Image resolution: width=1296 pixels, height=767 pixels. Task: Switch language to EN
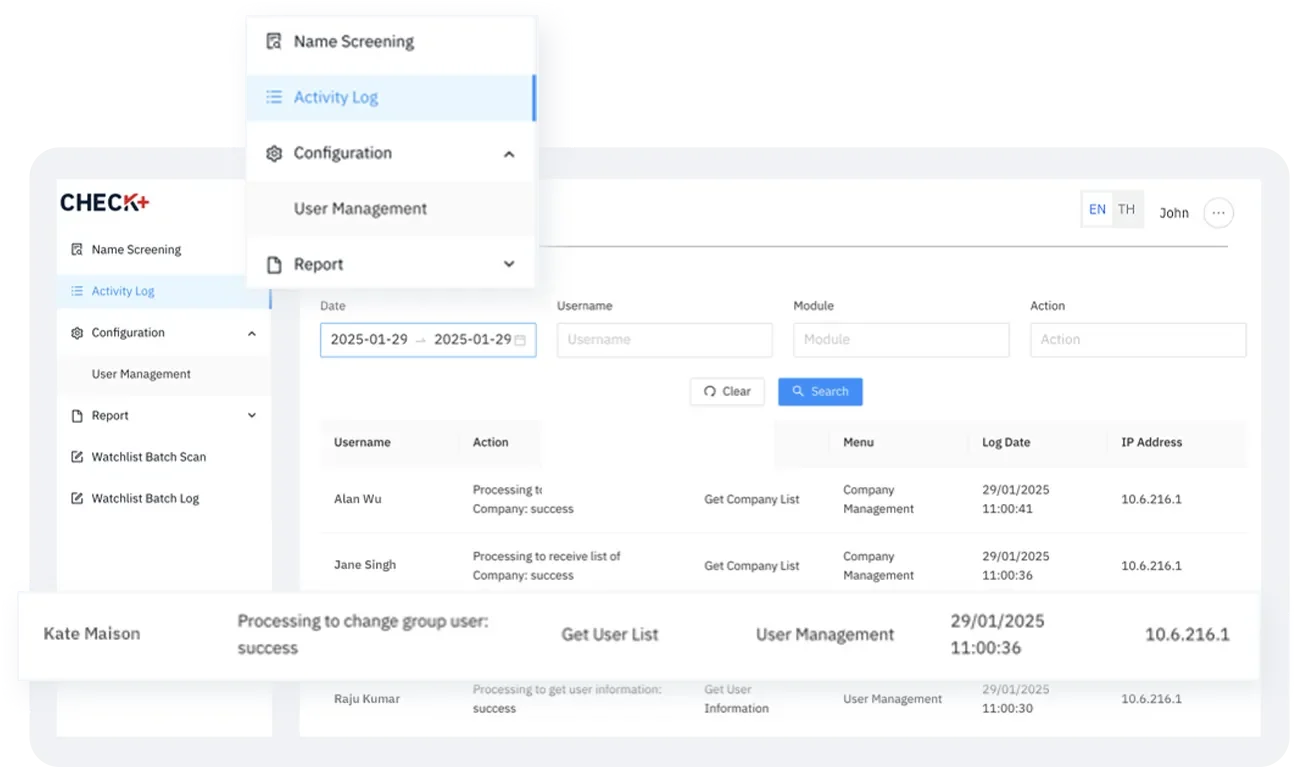(1097, 210)
